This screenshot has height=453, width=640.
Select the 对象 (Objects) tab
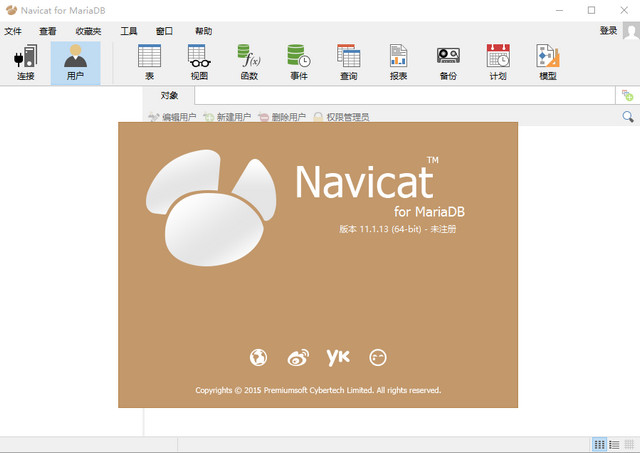[x=169, y=95]
